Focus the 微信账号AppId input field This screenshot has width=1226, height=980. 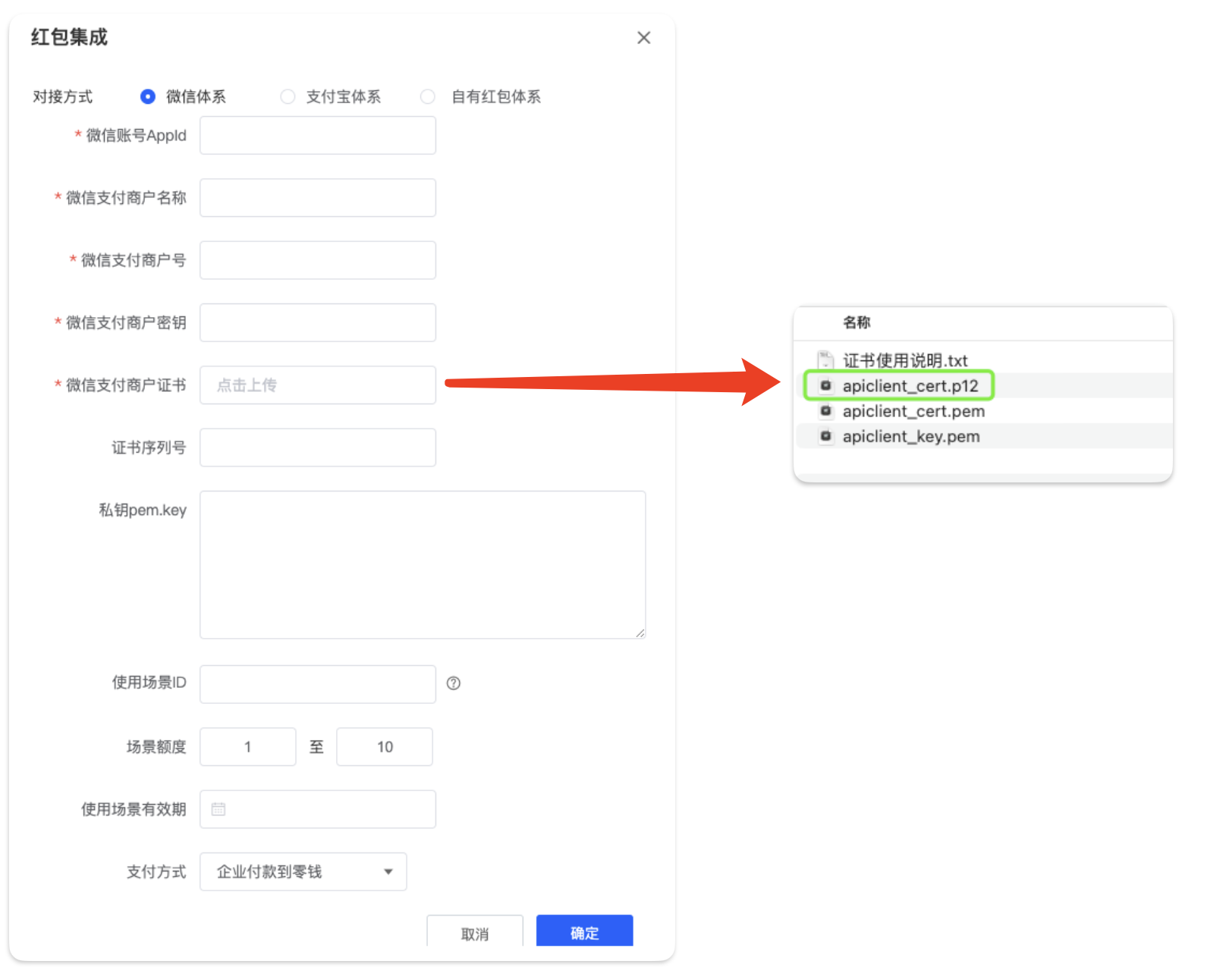click(318, 135)
